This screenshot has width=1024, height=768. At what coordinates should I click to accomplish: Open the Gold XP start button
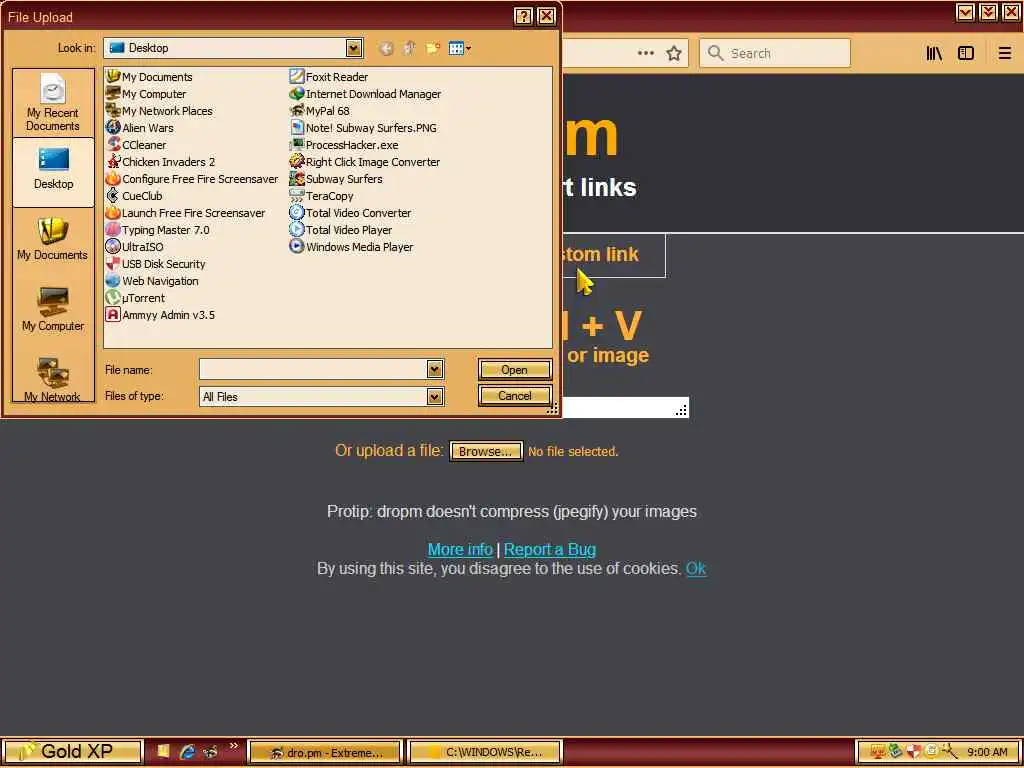coord(72,752)
